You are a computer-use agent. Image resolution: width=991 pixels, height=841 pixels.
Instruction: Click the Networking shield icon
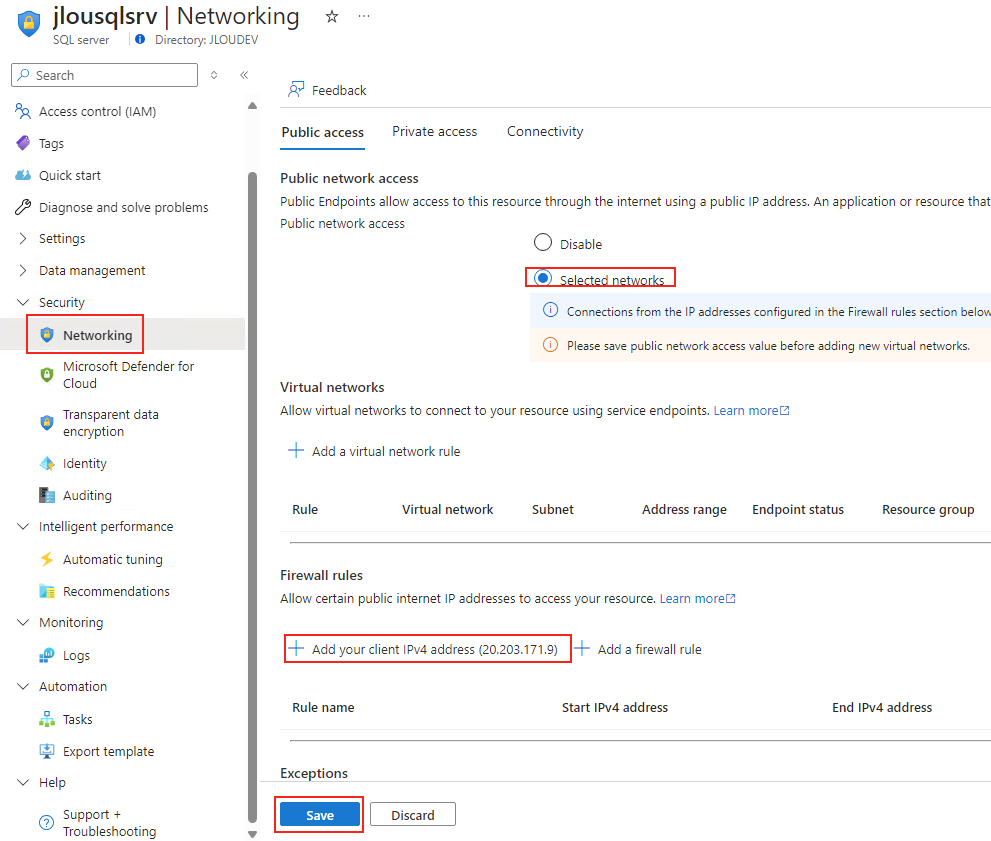(x=47, y=335)
